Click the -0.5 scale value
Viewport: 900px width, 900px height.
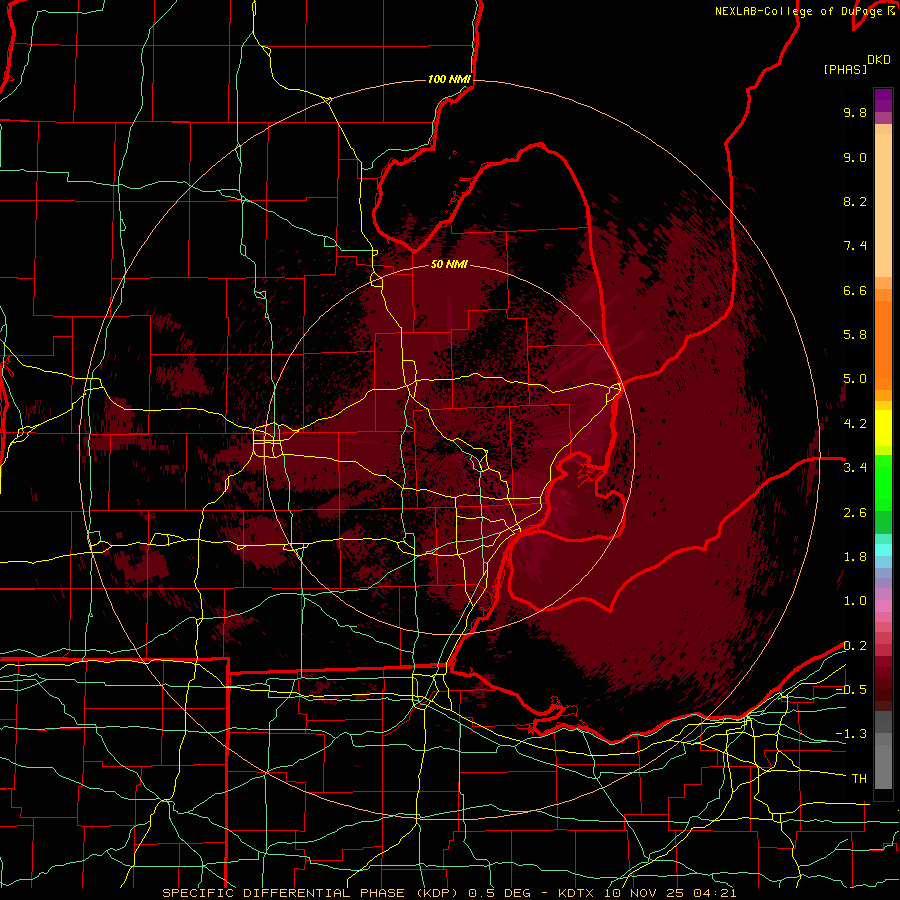click(x=851, y=690)
